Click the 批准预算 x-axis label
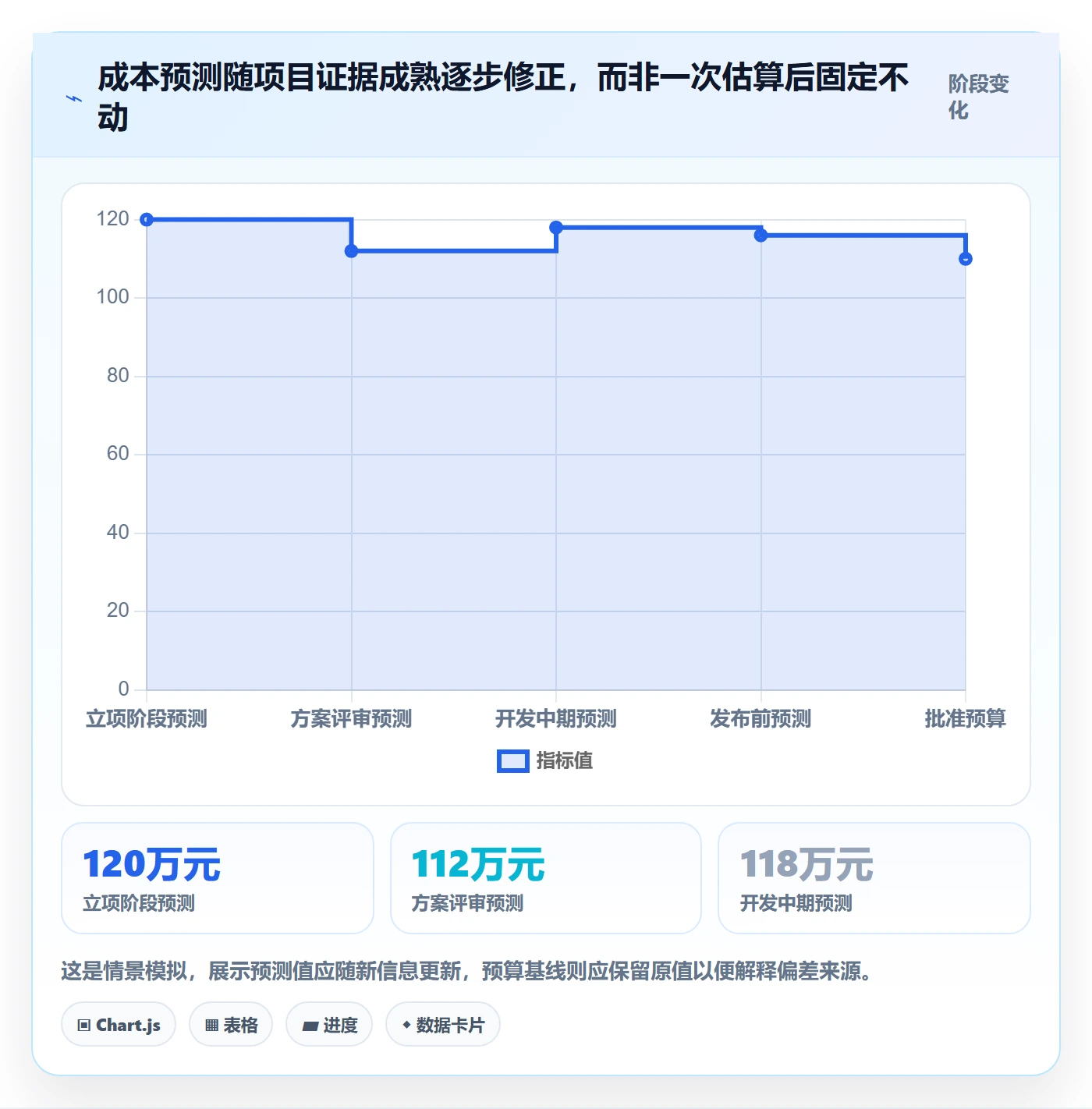Image resolution: width=1092 pixels, height=1109 pixels. 966,718
